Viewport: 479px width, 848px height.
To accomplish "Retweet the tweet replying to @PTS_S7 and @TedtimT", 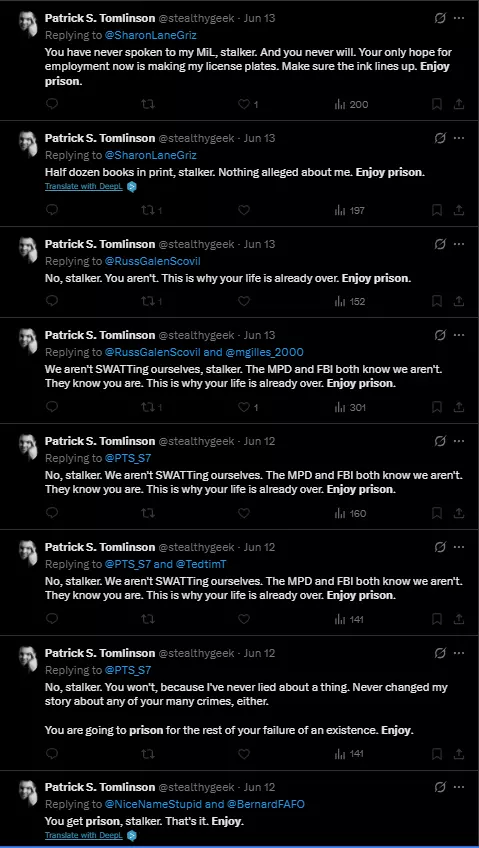I will [x=148, y=619].
